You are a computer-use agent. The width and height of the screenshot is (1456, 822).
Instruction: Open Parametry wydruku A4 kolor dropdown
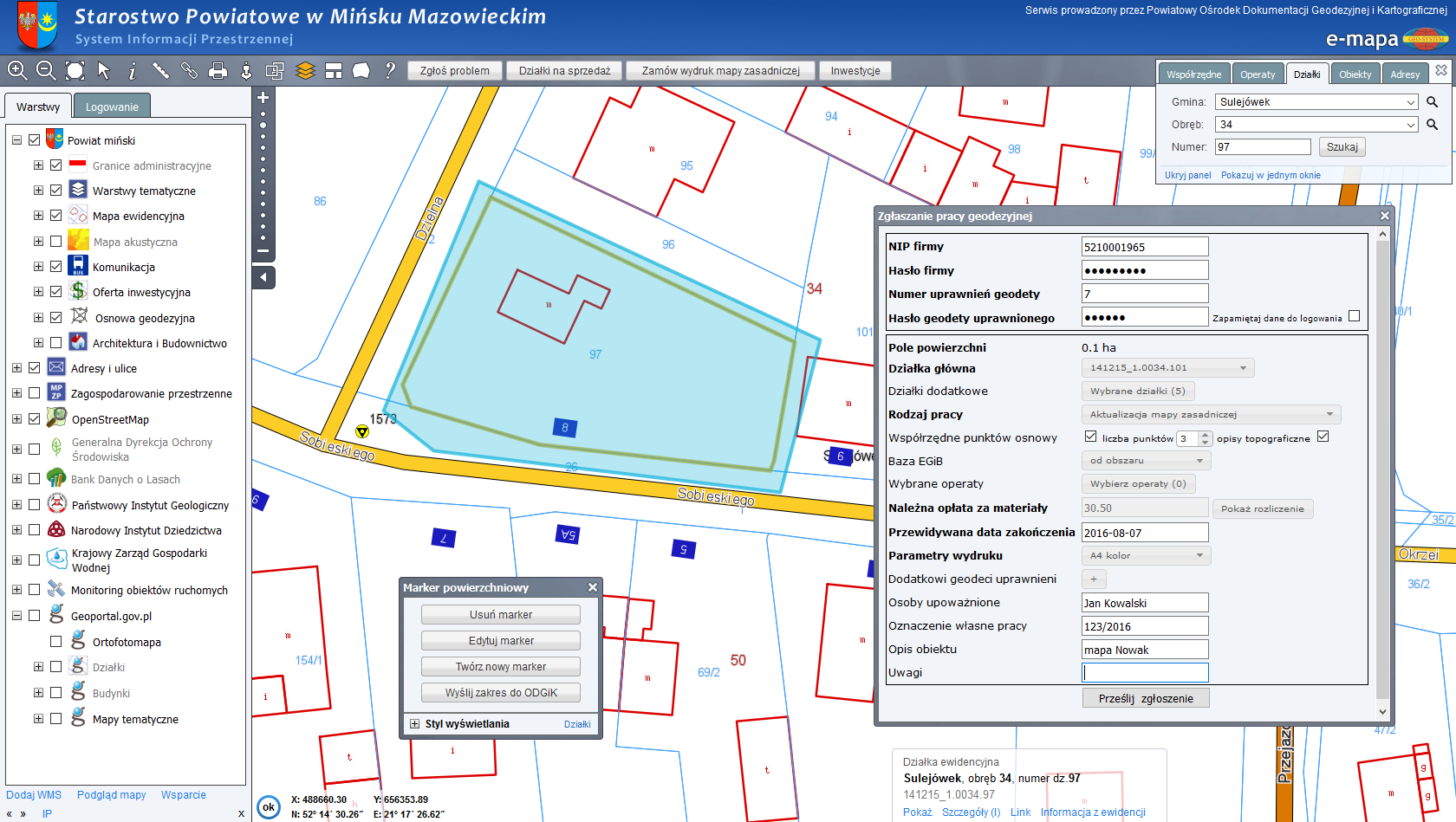point(1146,555)
